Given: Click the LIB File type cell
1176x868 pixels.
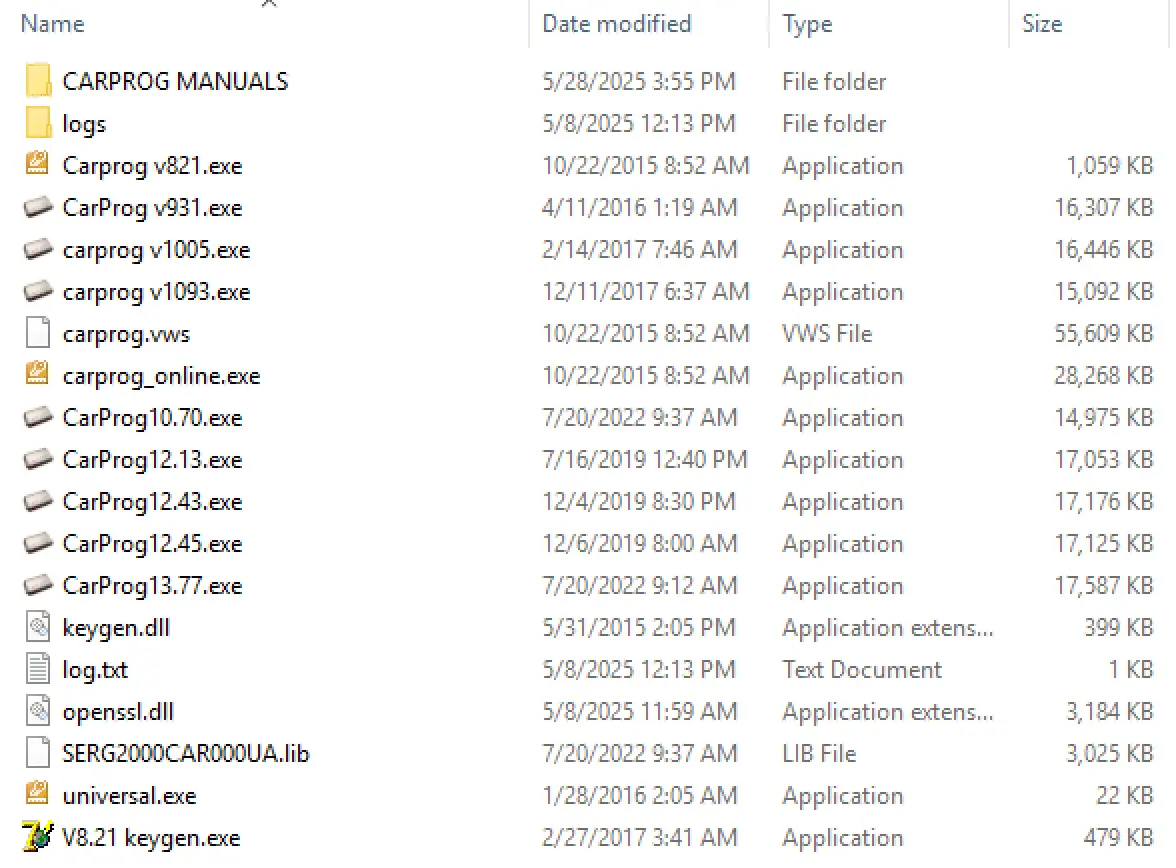Looking at the screenshot, I should click(x=818, y=753).
